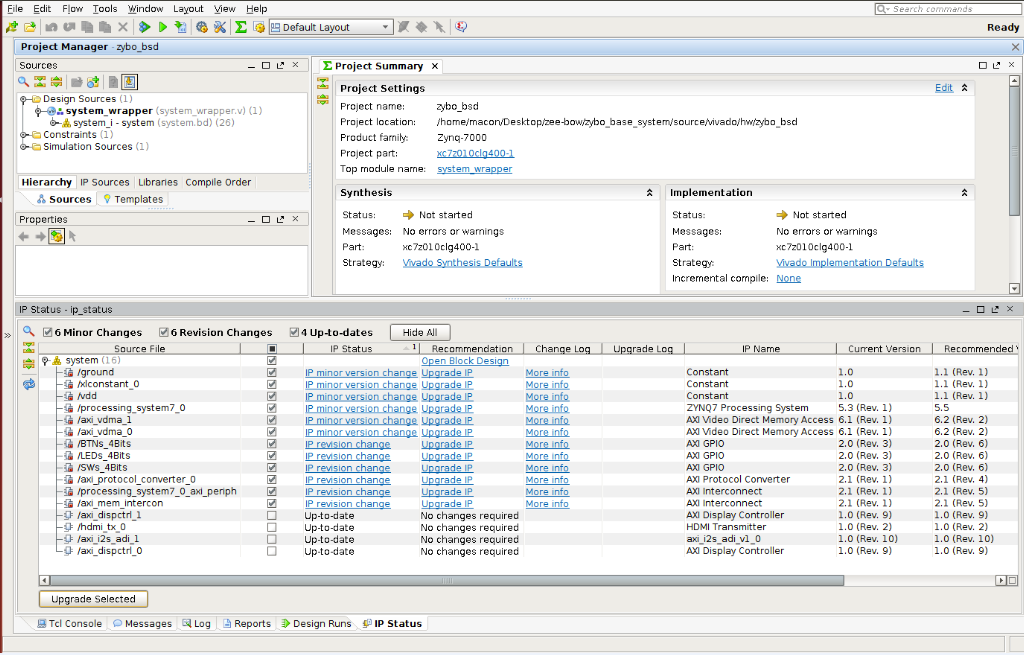Viewport: 1024px width, 655px height.
Task: Click the Add Sources icon in Sources panel
Action: pyautogui.click(x=93, y=82)
